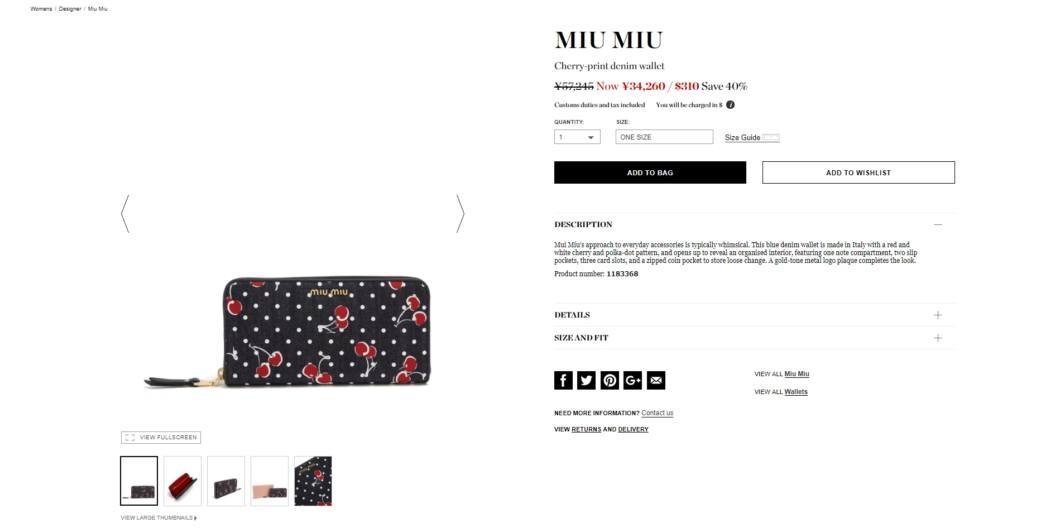This screenshot has width=1060, height=528.
Task: Share product via Twitter icon
Action: click(x=586, y=381)
